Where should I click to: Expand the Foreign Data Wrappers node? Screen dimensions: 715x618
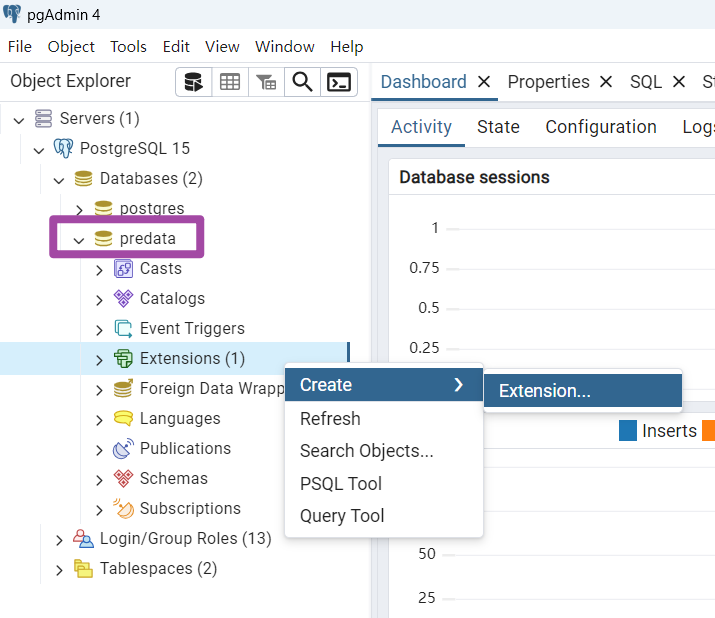pyautogui.click(x=99, y=390)
